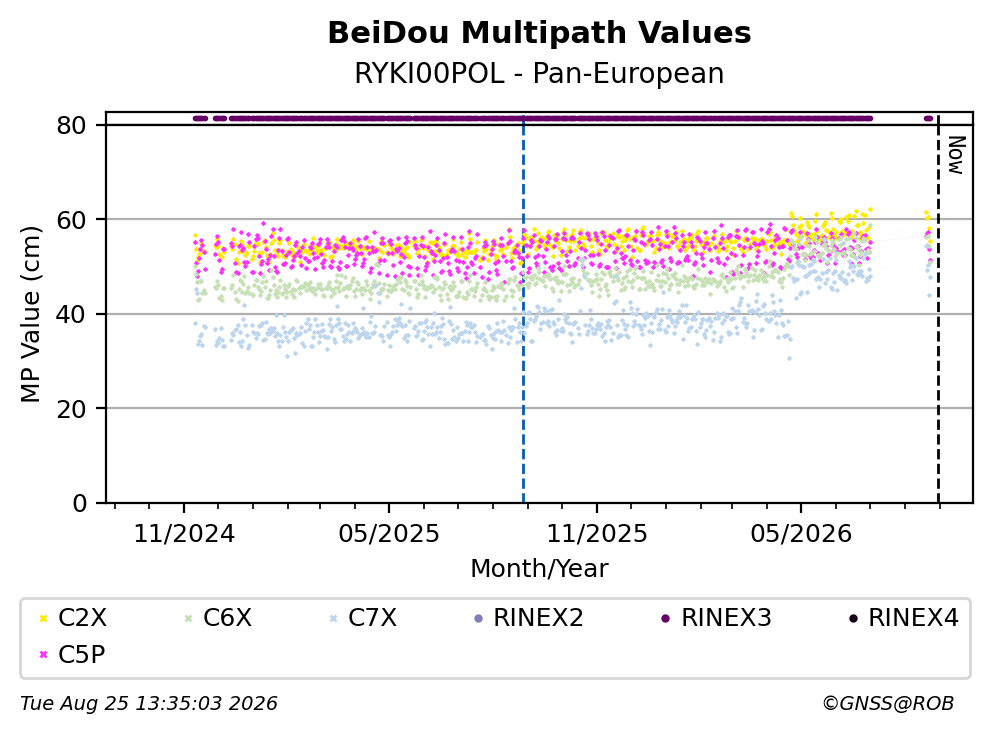The image size is (993, 734).
Task: Click the RINEX2 legend dot
Action: [478, 618]
